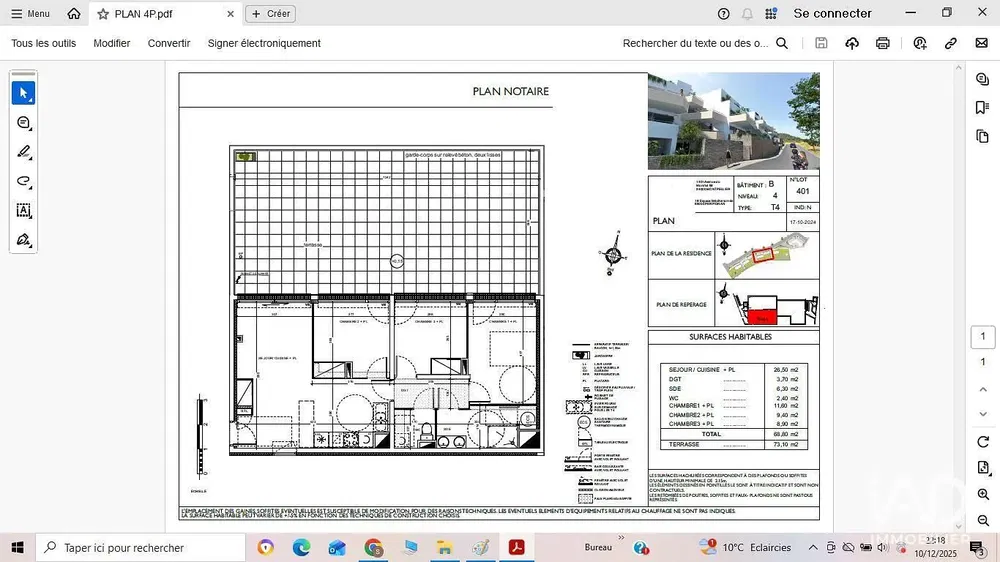1000x562 pixels.
Task: Print the document using printer icon
Action: click(x=883, y=44)
